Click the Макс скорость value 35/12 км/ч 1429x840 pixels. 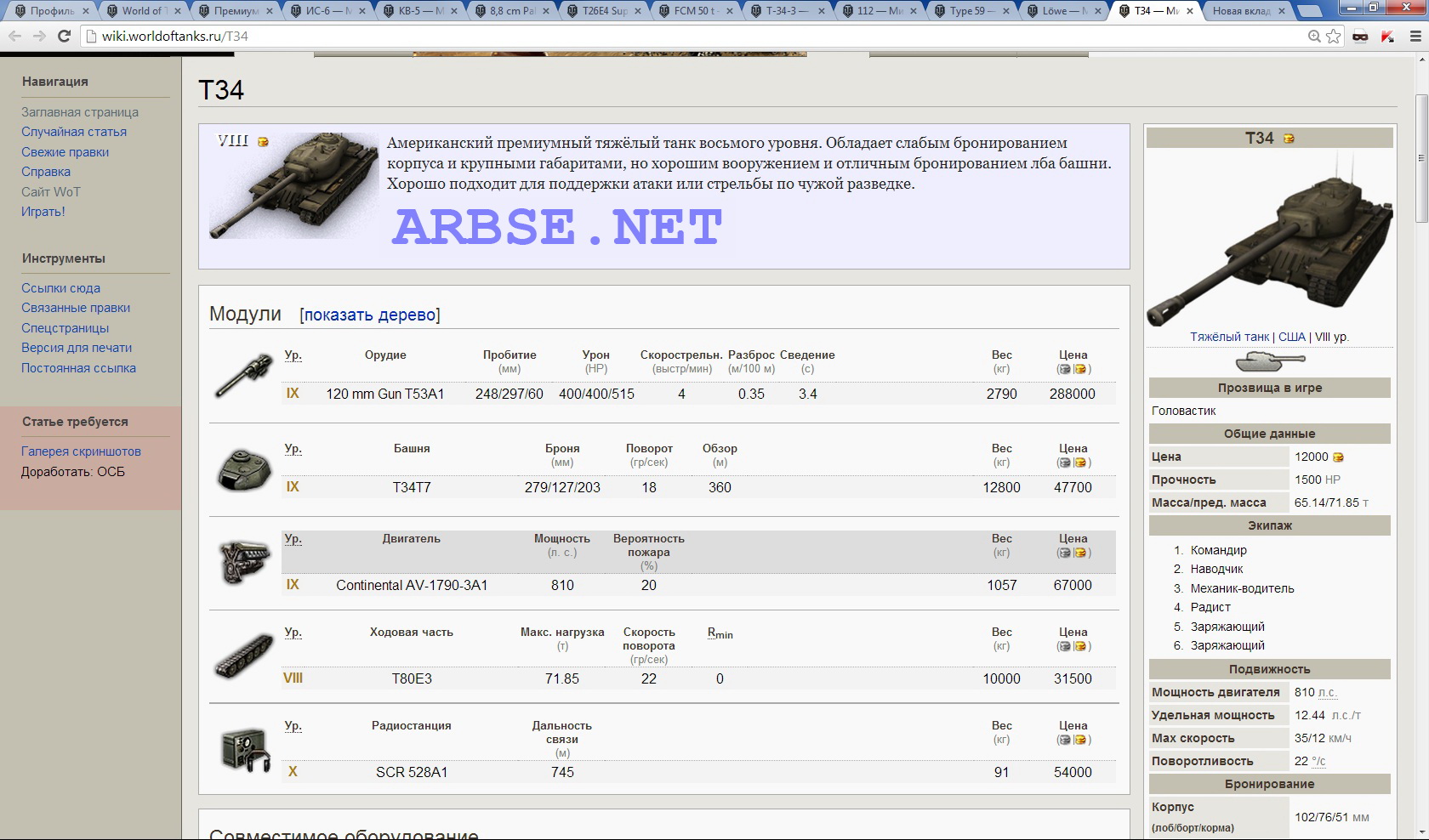1323,738
